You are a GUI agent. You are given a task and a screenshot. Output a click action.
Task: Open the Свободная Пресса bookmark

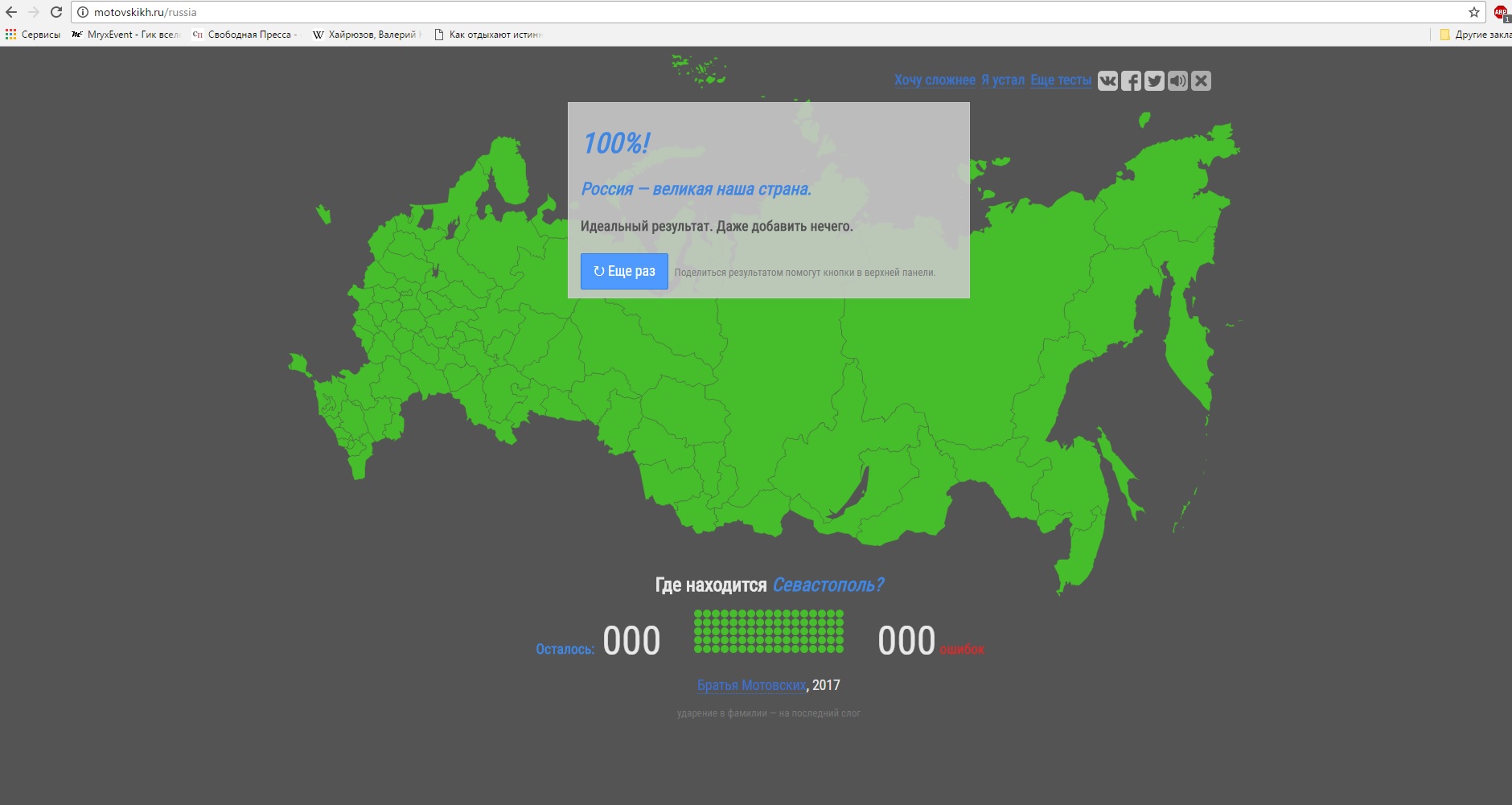click(x=245, y=35)
